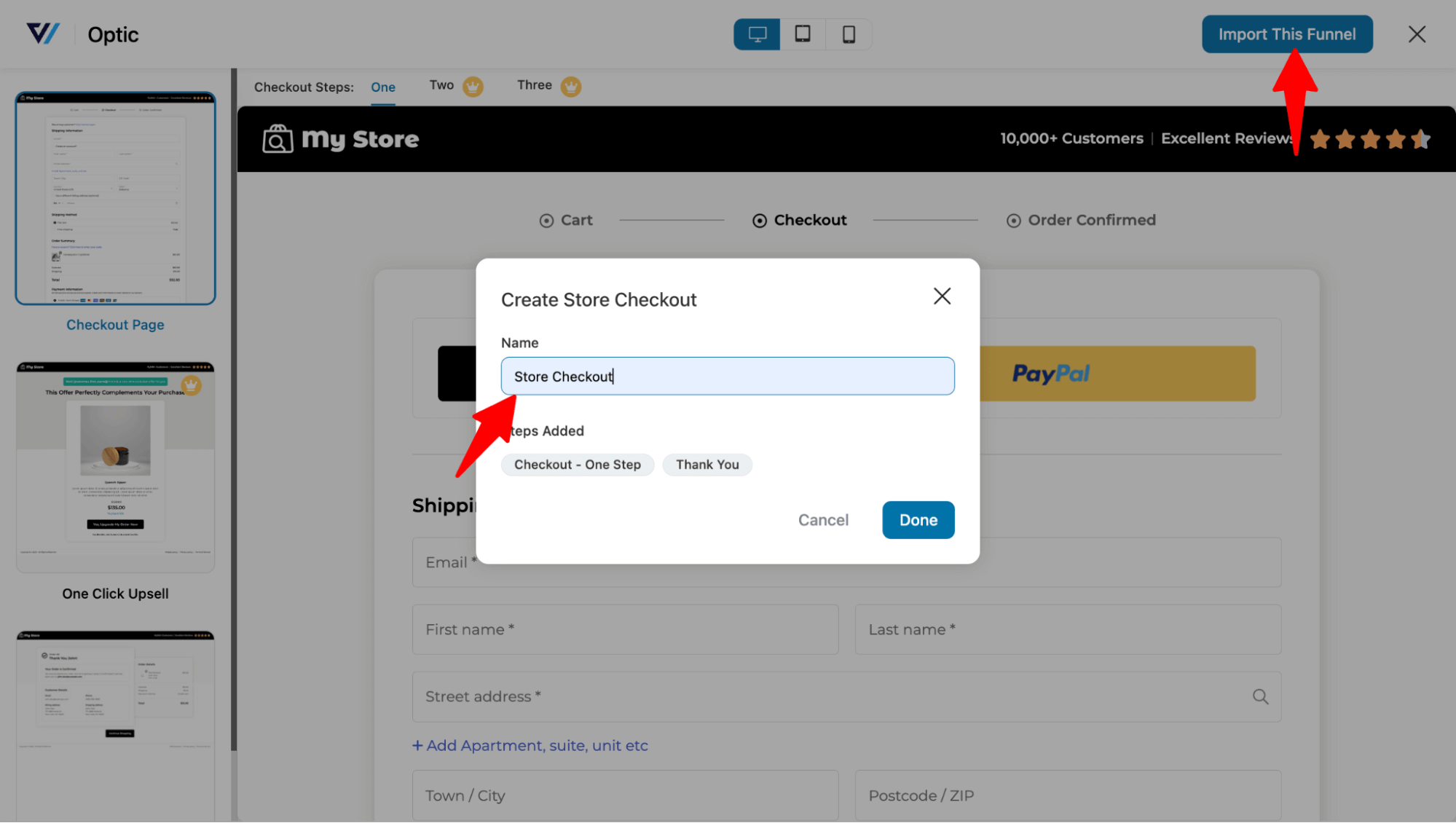Viewport: 1456px width, 823px height.
Task: Click the PayPal express checkout button
Action: tap(1117, 374)
